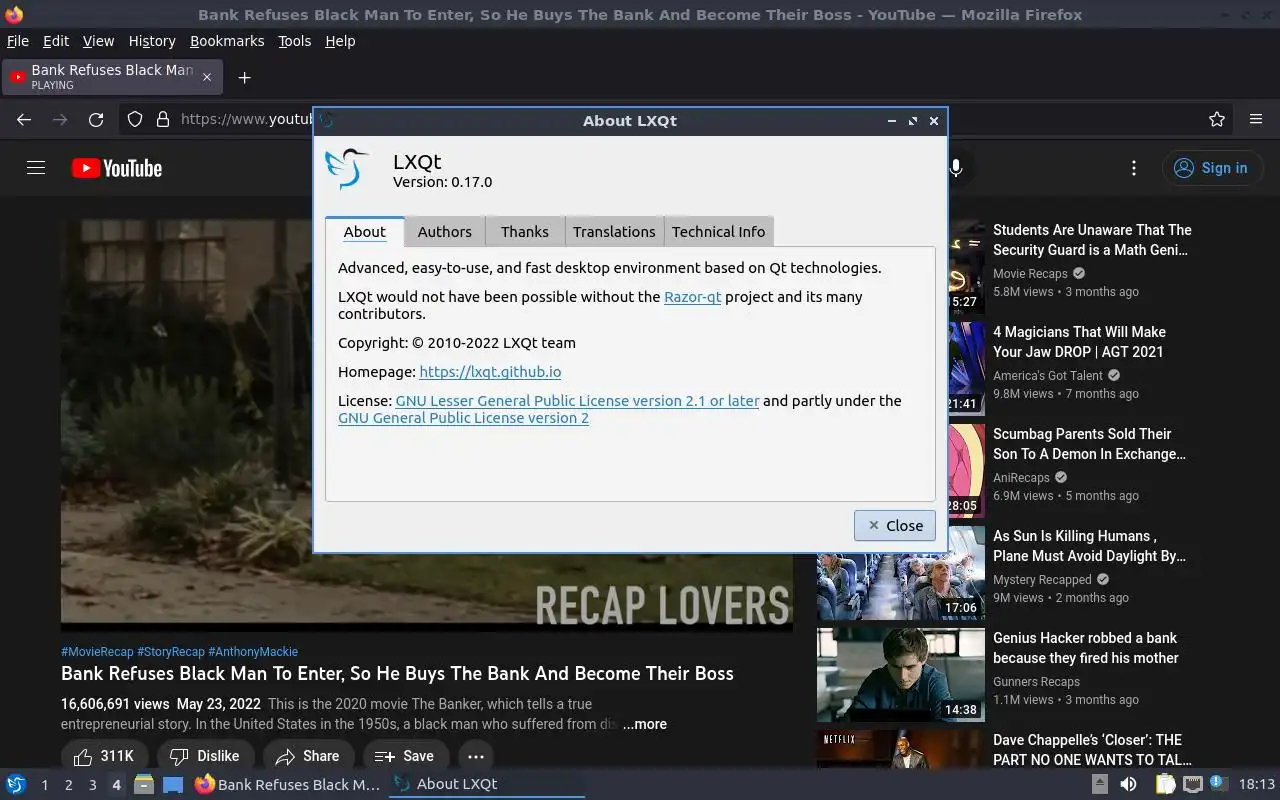Open Students Are Unaware That The Security Guard video
The image size is (1280, 800).
pyautogui.click(x=1092, y=240)
